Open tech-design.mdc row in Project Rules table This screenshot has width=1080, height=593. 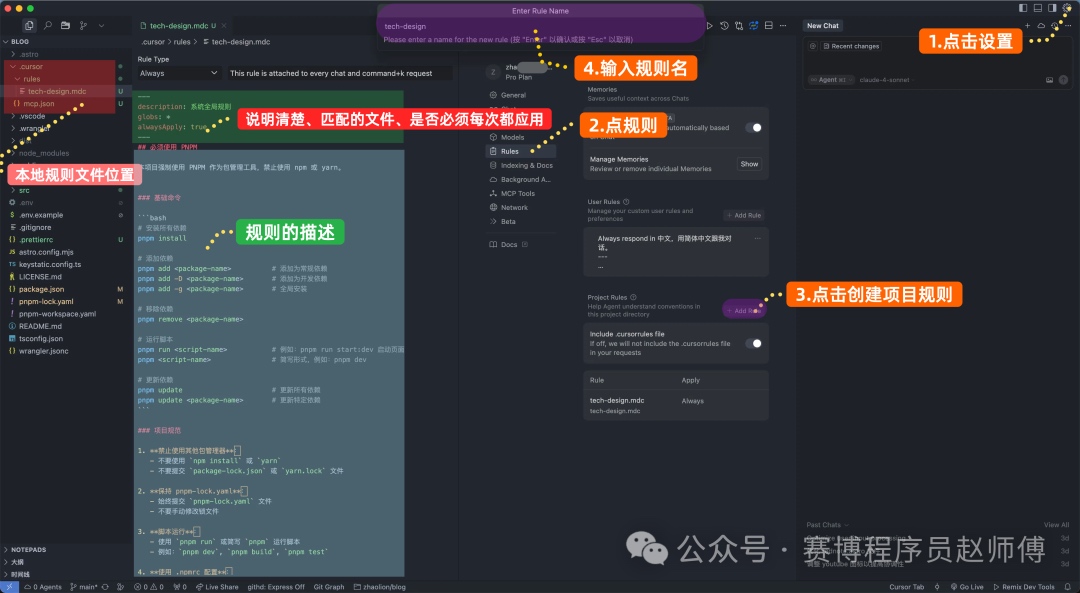[676, 405]
